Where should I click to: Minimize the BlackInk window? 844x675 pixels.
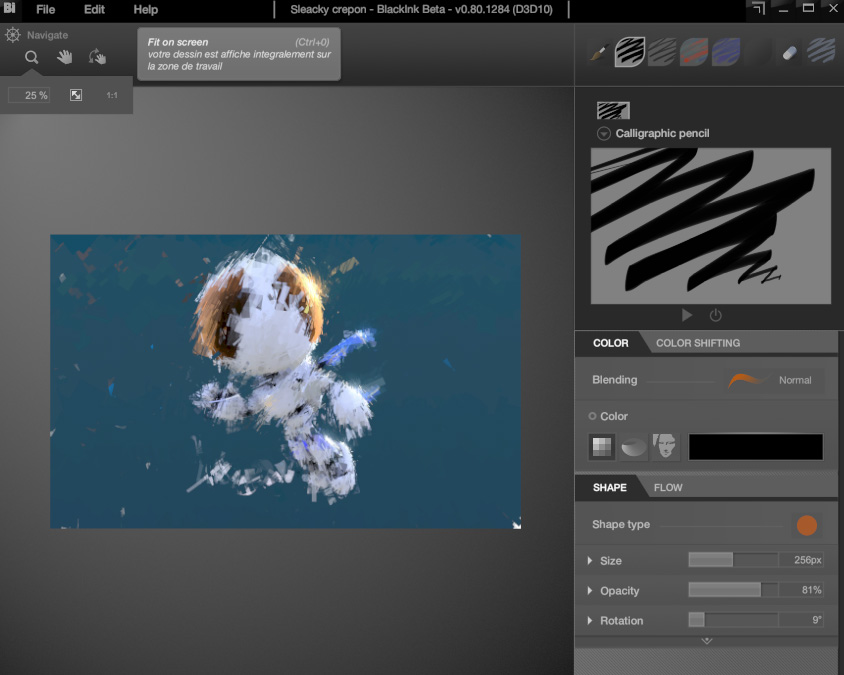click(784, 9)
